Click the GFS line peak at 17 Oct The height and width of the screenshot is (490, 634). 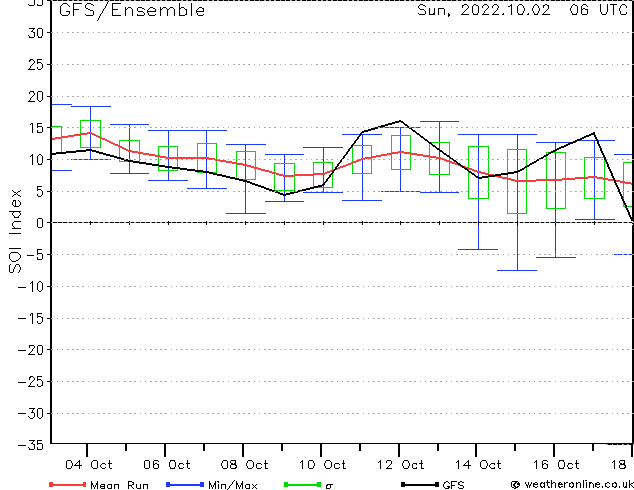coord(594,133)
